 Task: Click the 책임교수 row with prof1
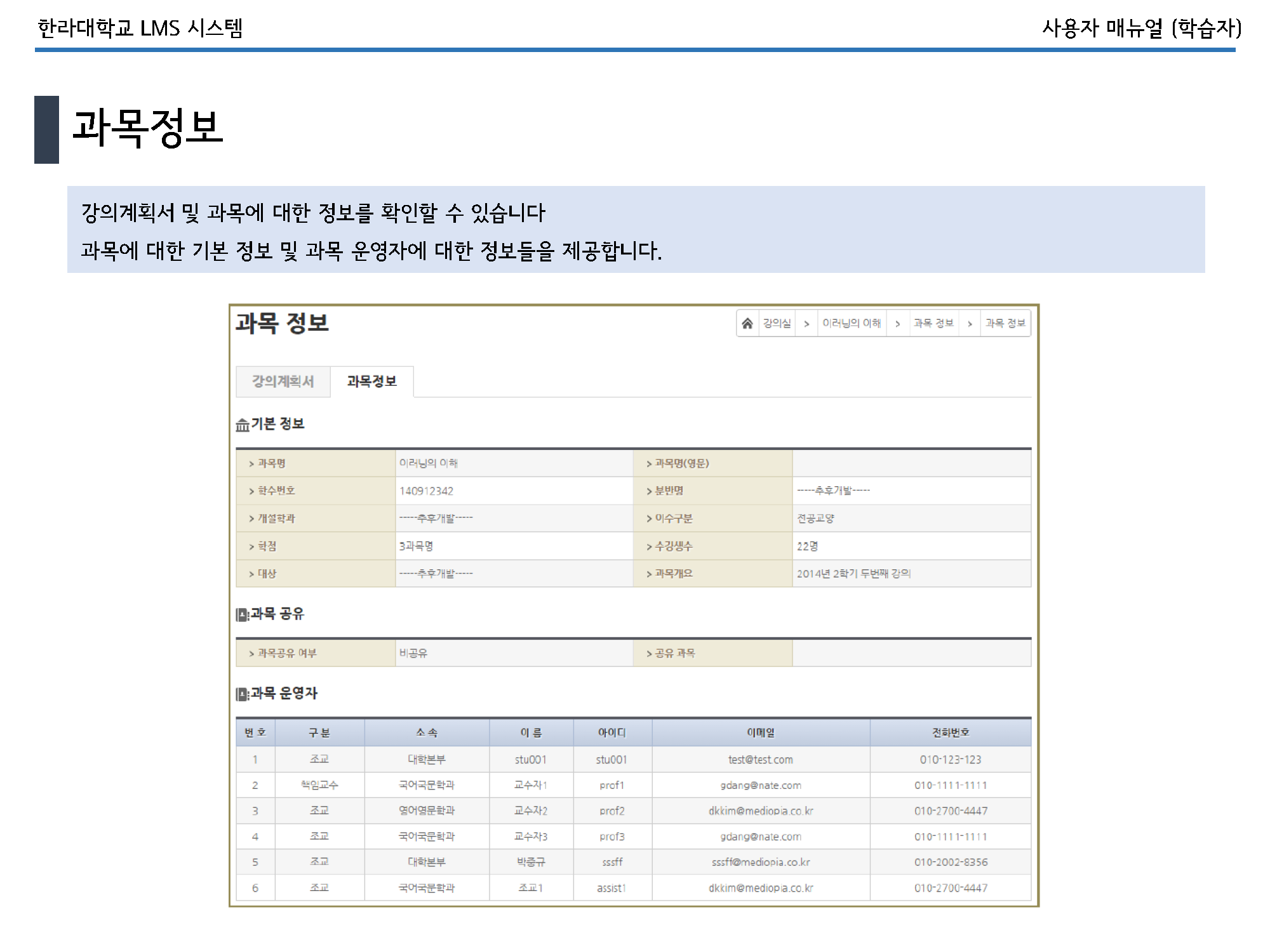(319, 785)
